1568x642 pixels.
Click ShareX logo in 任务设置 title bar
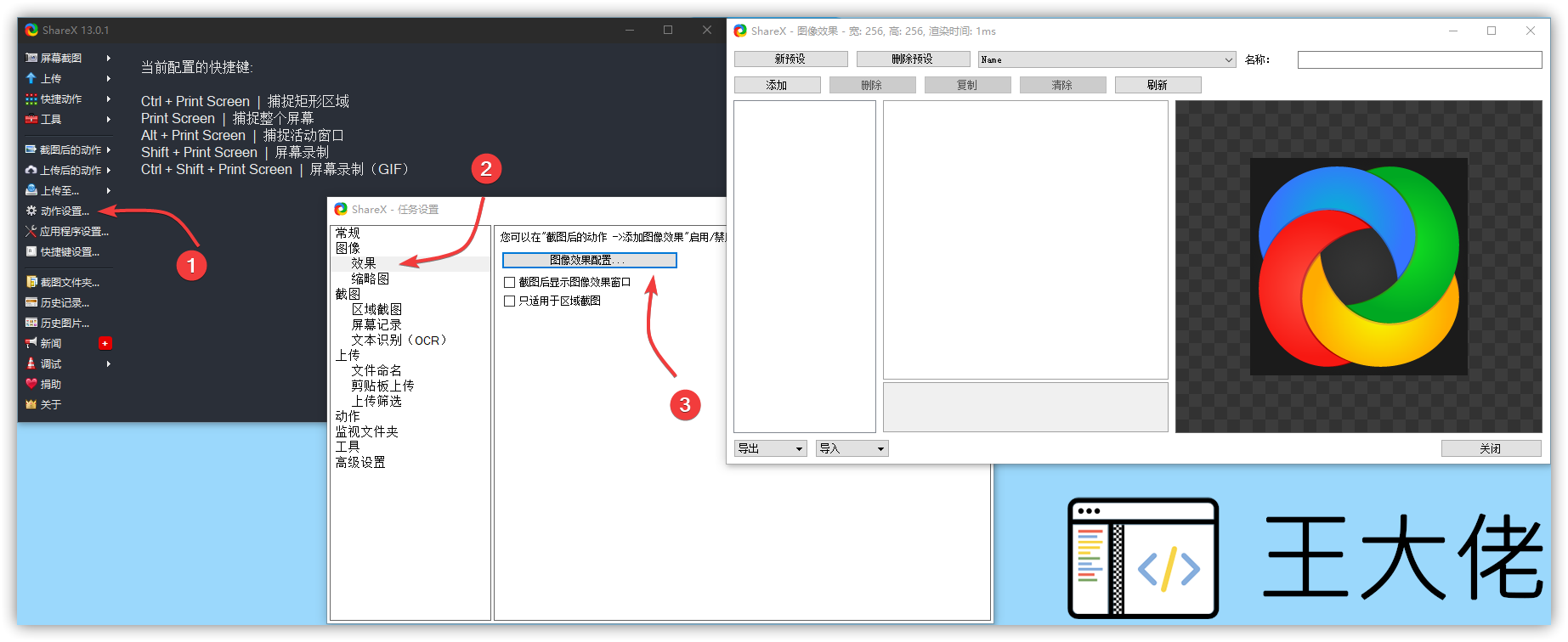click(x=341, y=209)
